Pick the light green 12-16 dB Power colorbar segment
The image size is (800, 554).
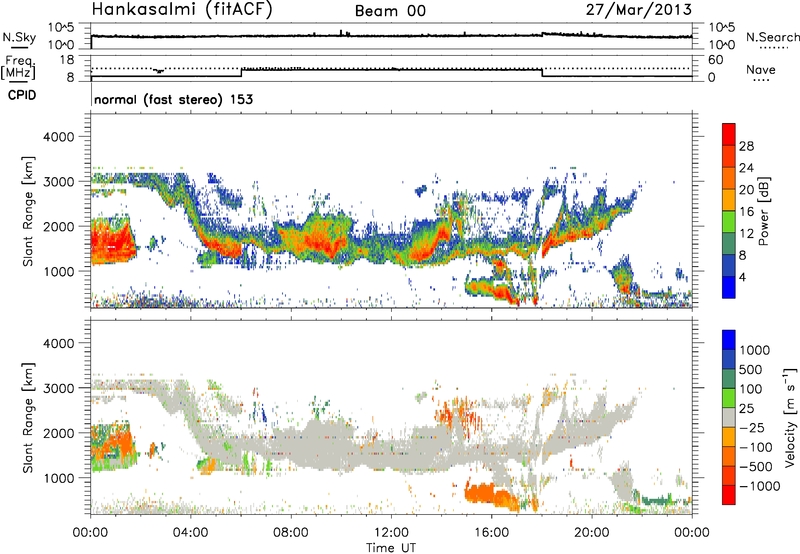pyautogui.click(x=729, y=221)
